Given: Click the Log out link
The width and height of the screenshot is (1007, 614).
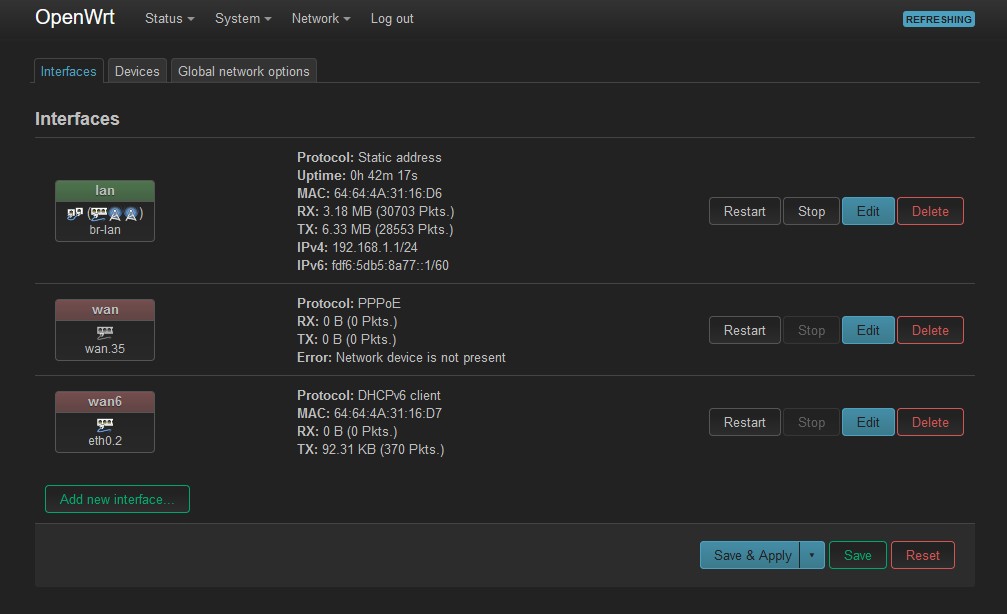Looking at the screenshot, I should (392, 19).
